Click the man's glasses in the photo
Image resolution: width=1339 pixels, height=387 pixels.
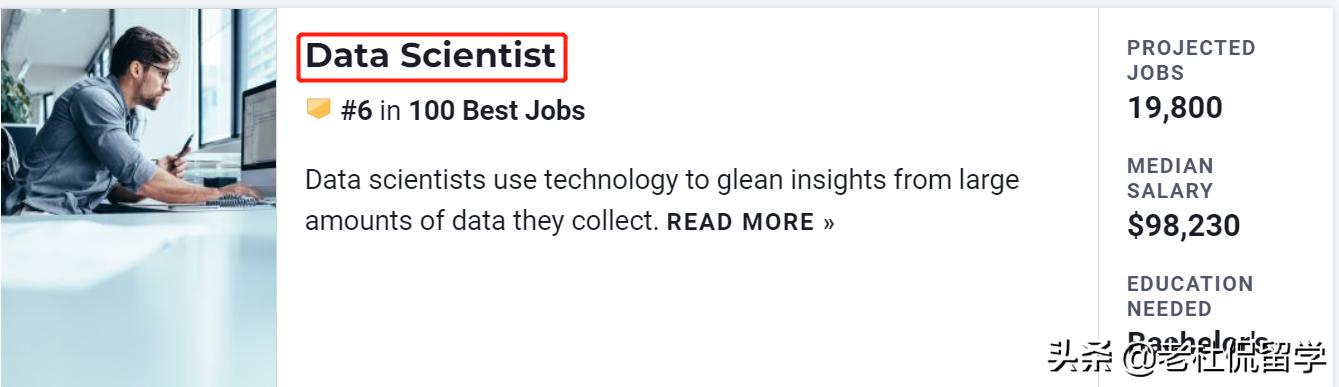[x=156, y=71]
